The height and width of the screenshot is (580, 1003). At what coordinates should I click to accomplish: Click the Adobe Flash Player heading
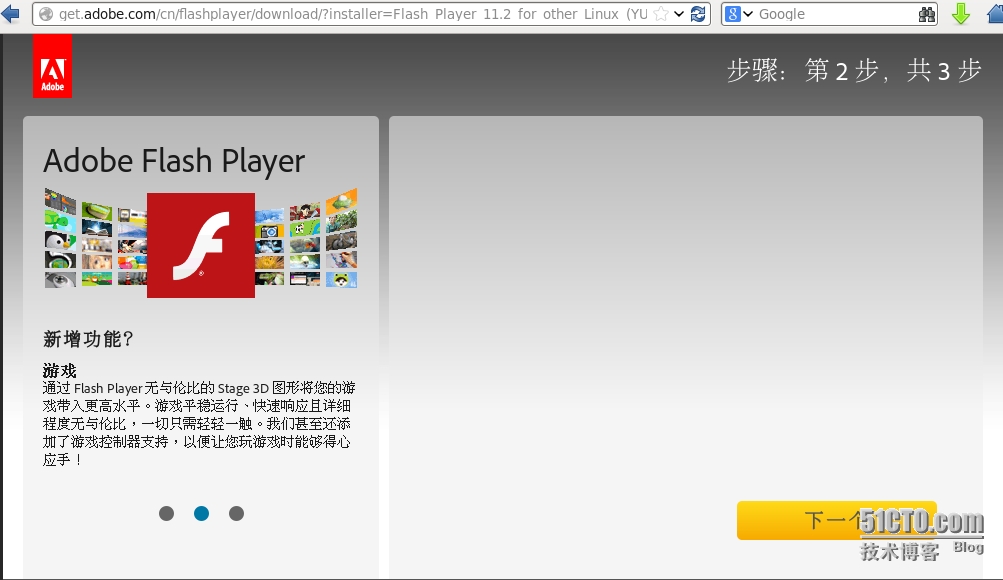(x=174, y=161)
